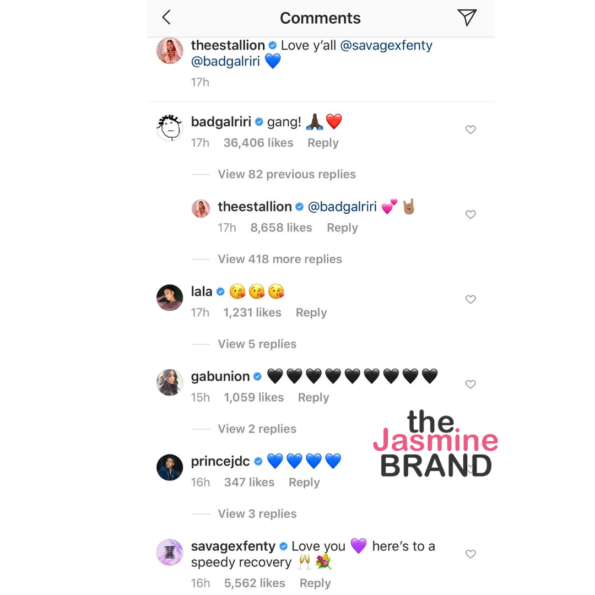595x595 pixels.
Task: Like lala's kissing emoji comment
Action: (x=471, y=300)
